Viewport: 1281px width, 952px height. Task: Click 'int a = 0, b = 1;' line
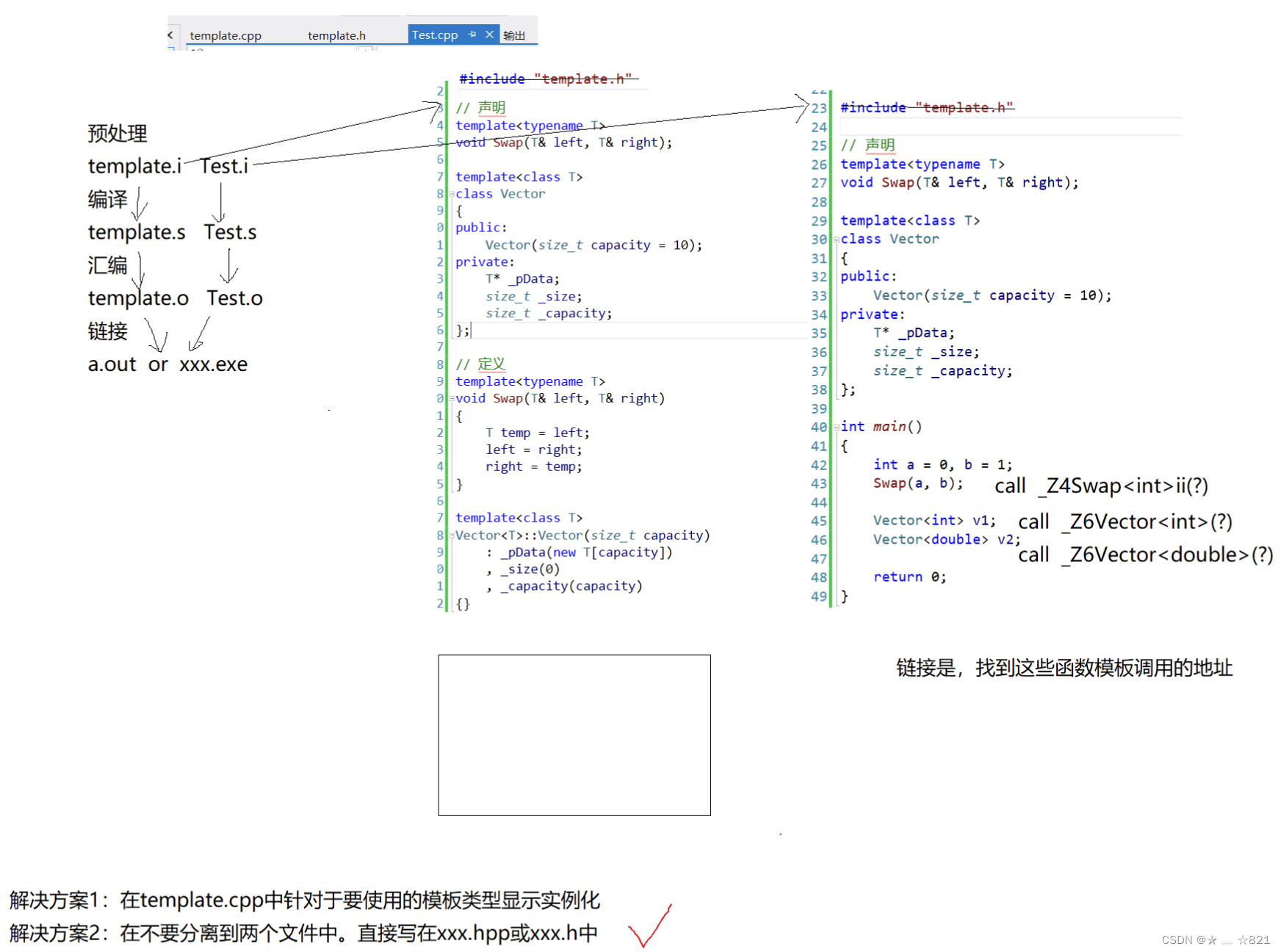click(942, 465)
